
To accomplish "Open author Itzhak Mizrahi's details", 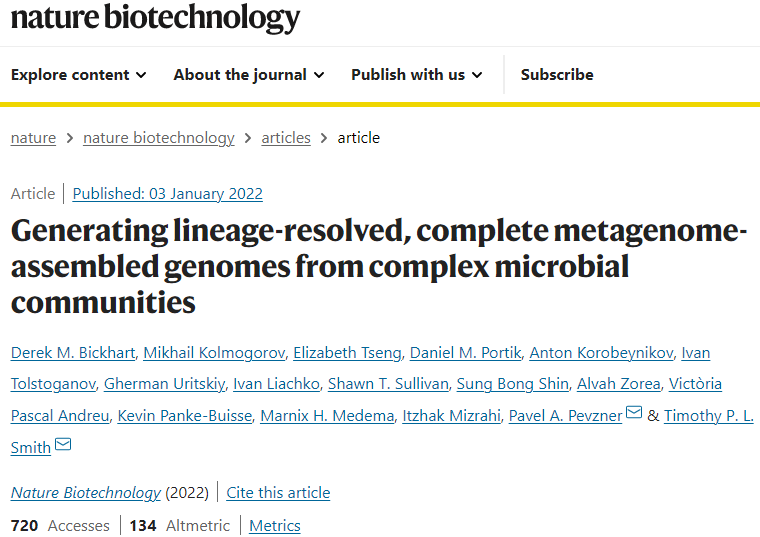I will click(x=451, y=416).
